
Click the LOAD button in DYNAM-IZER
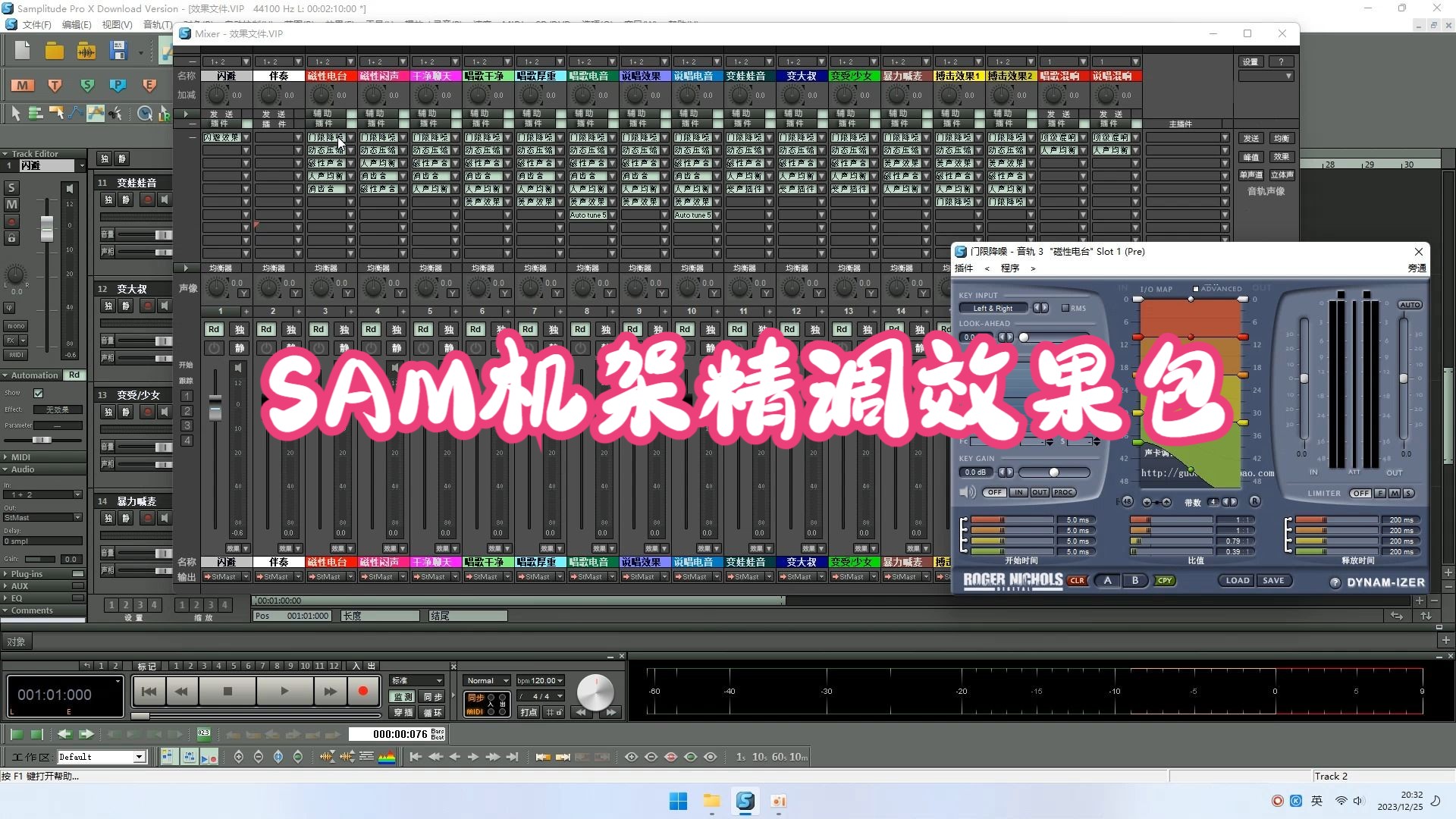pyautogui.click(x=1237, y=580)
